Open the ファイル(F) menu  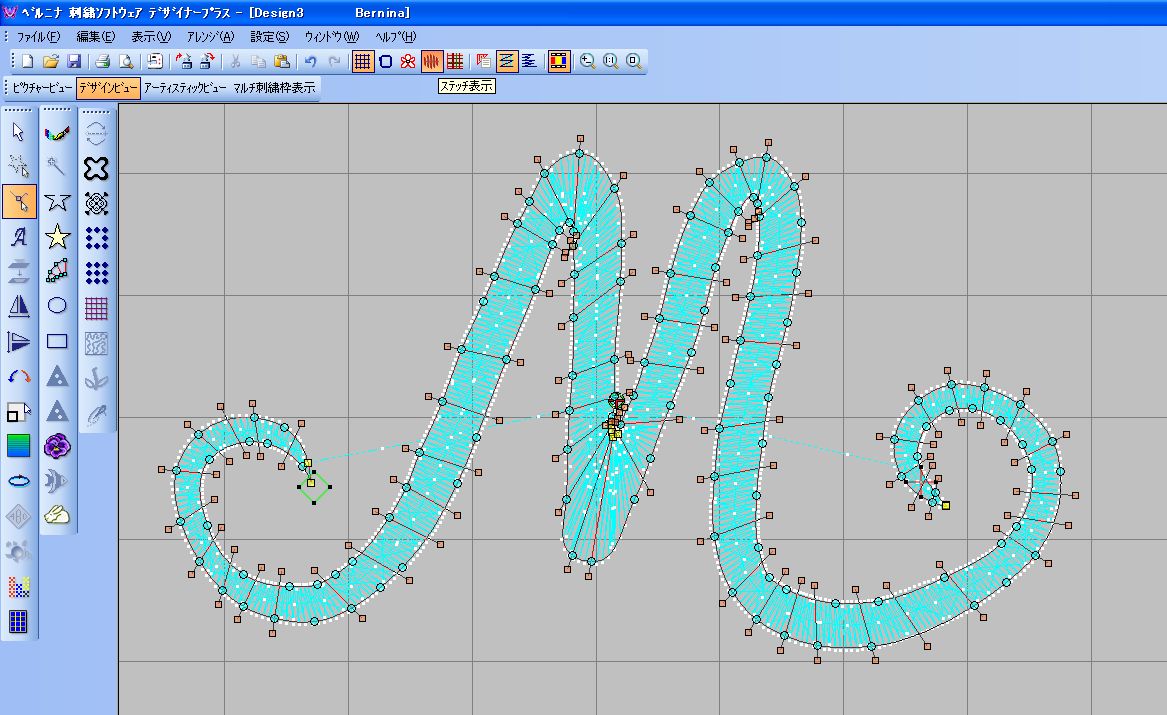[38, 36]
